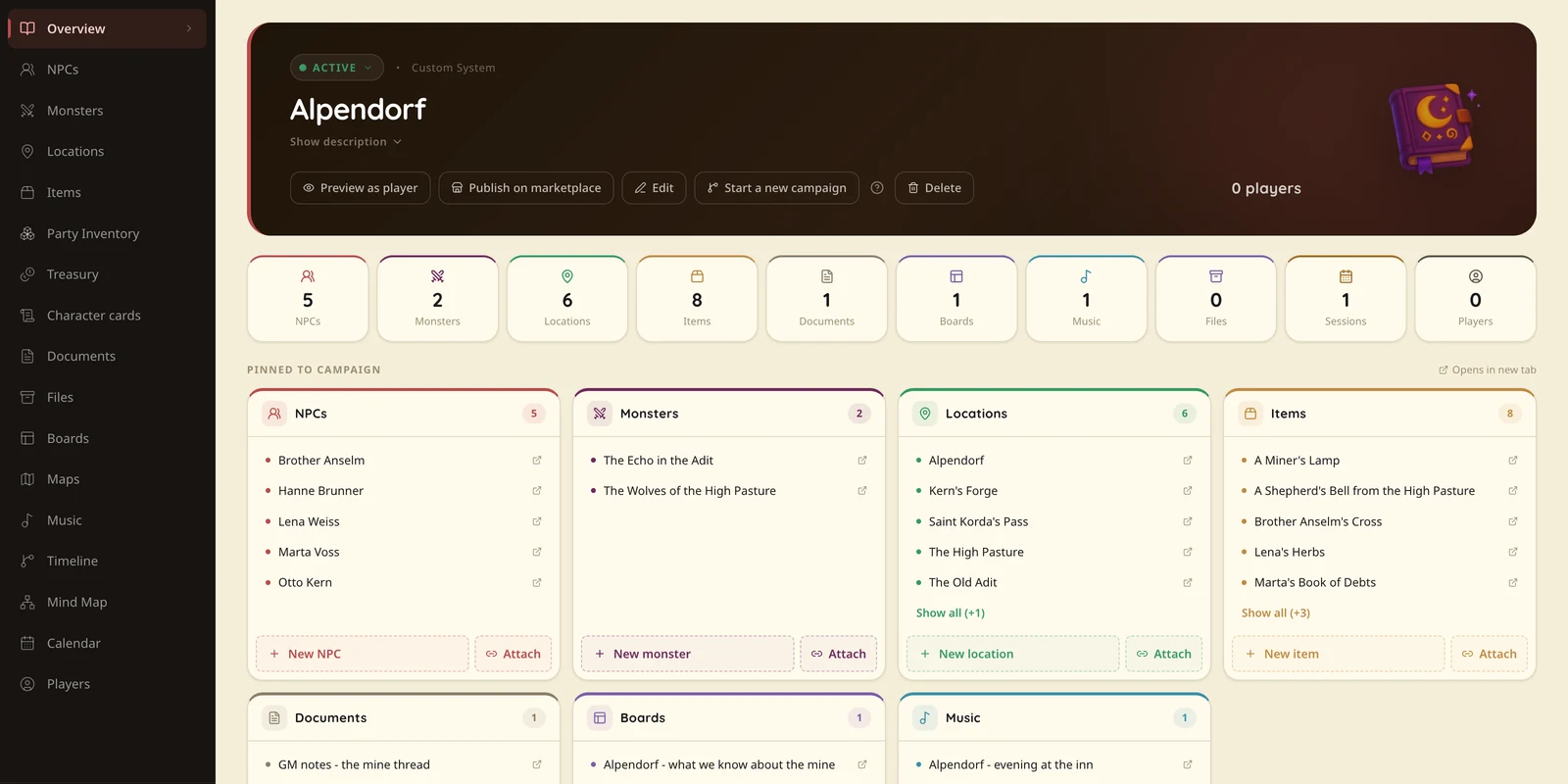The height and width of the screenshot is (784, 1568).
Task: Open the Marta Voss NPC entry
Action: pyautogui.click(x=404, y=552)
